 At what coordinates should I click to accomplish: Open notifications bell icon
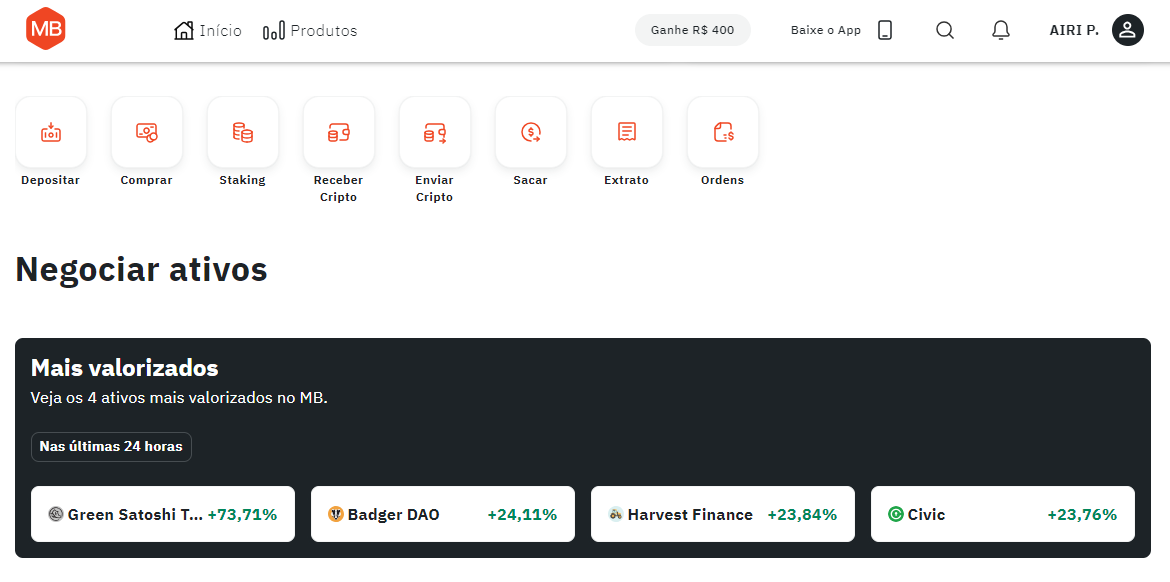(x=1001, y=30)
